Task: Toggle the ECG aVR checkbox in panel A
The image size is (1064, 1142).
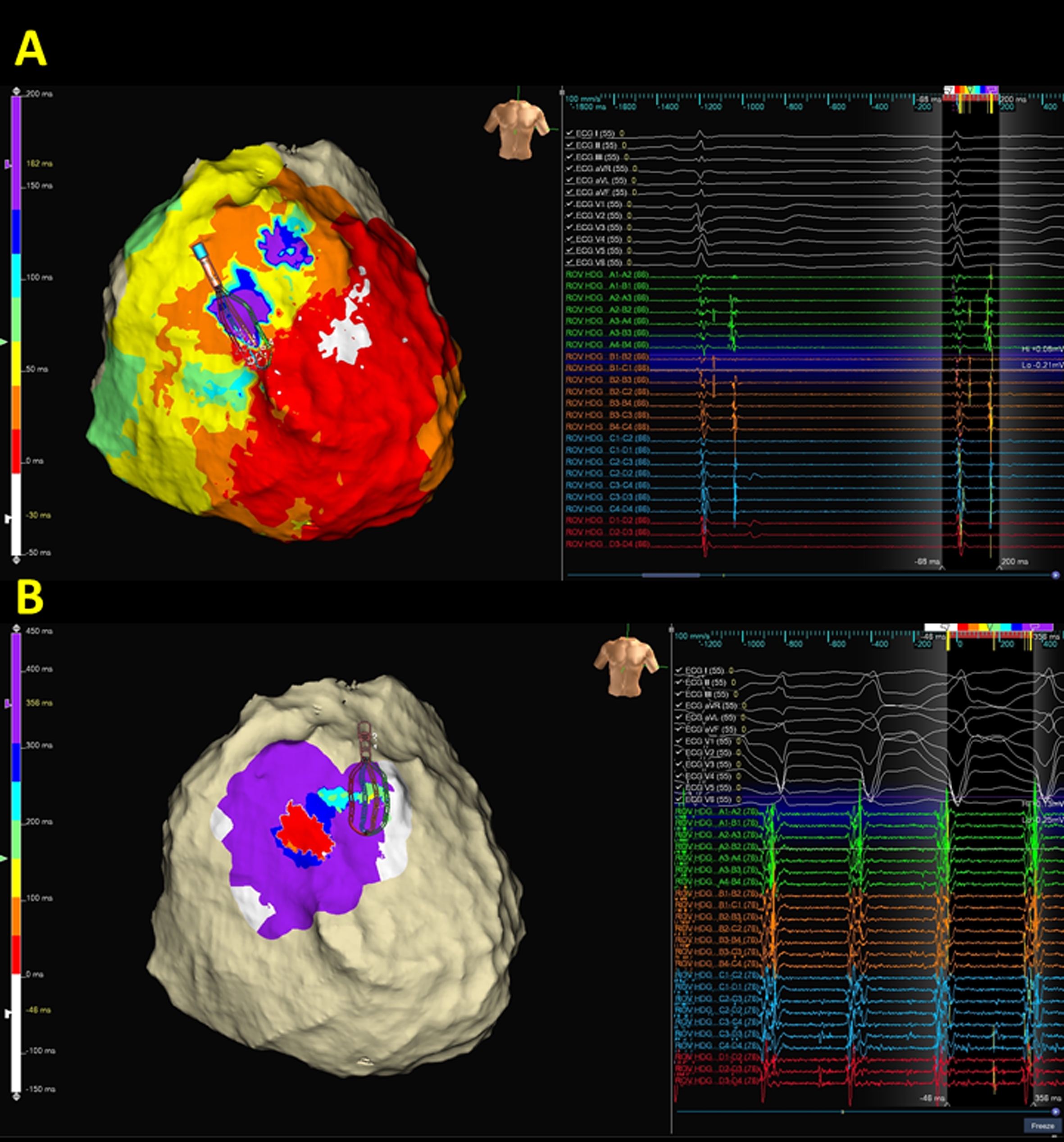Action: 569,169
